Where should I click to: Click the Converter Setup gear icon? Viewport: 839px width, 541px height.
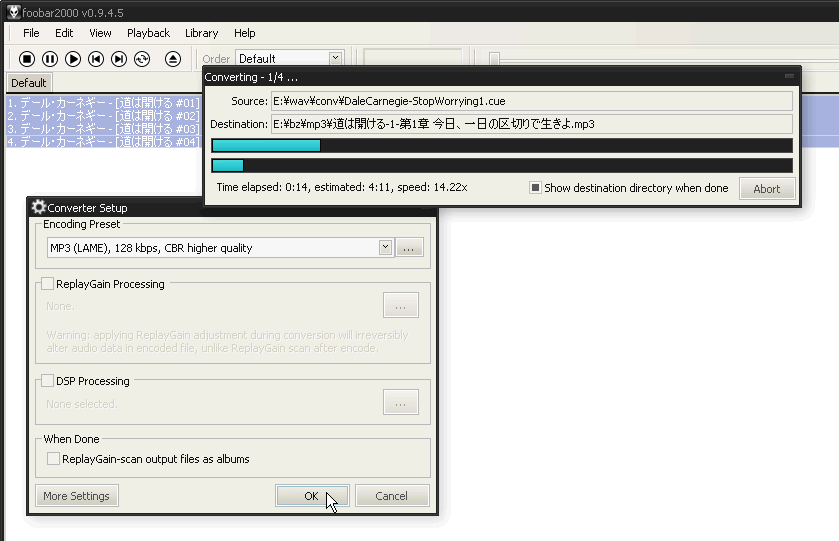click(x=39, y=207)
